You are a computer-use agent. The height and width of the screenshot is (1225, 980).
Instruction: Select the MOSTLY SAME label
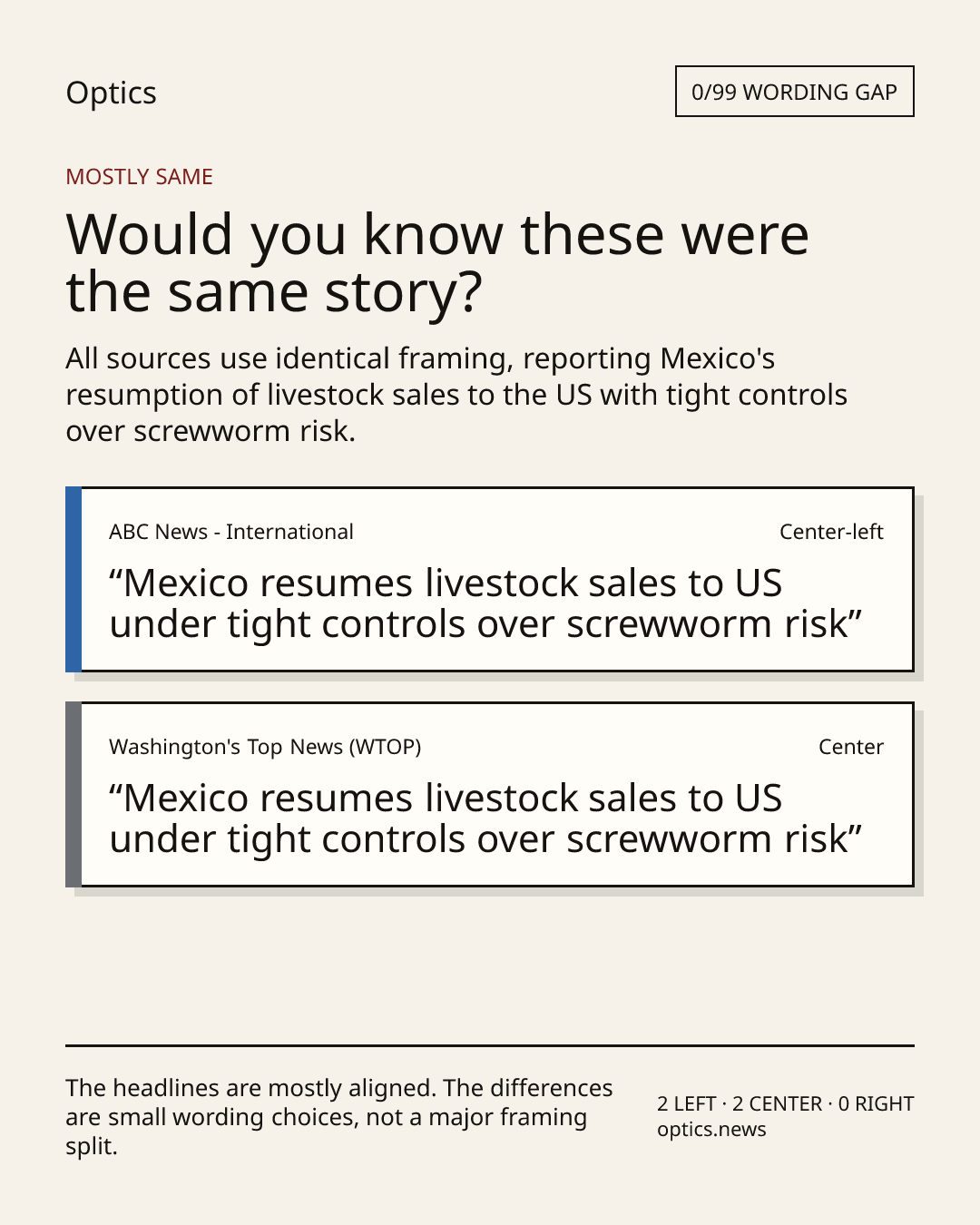point(139,177)
